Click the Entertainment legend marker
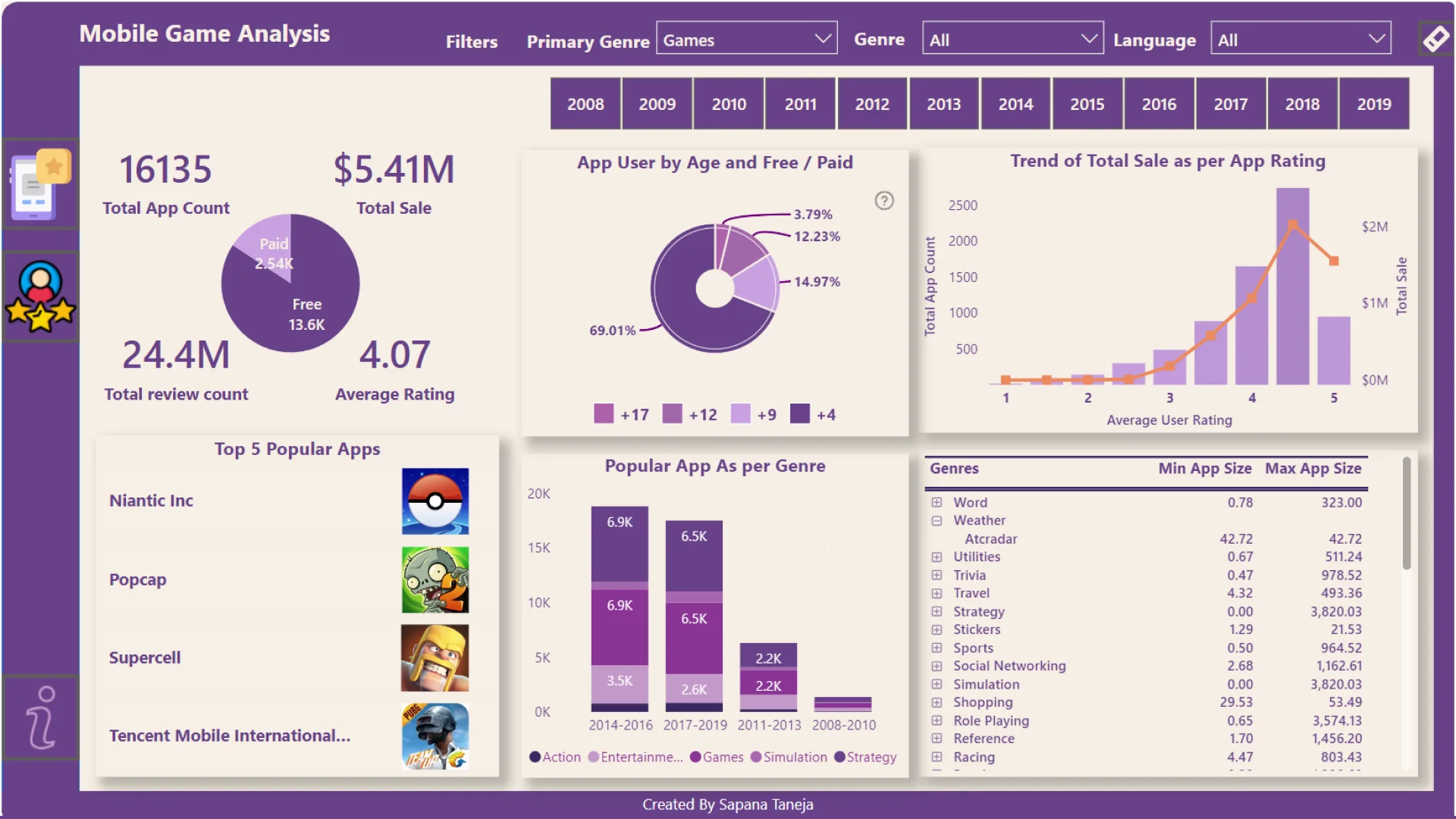 (x=593, y=758)
